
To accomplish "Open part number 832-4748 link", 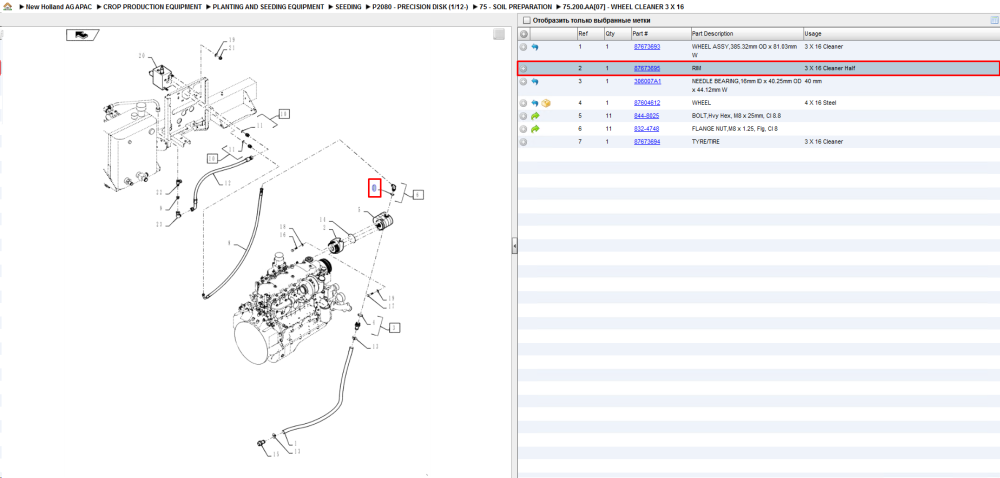I will (x=645, y=129).
